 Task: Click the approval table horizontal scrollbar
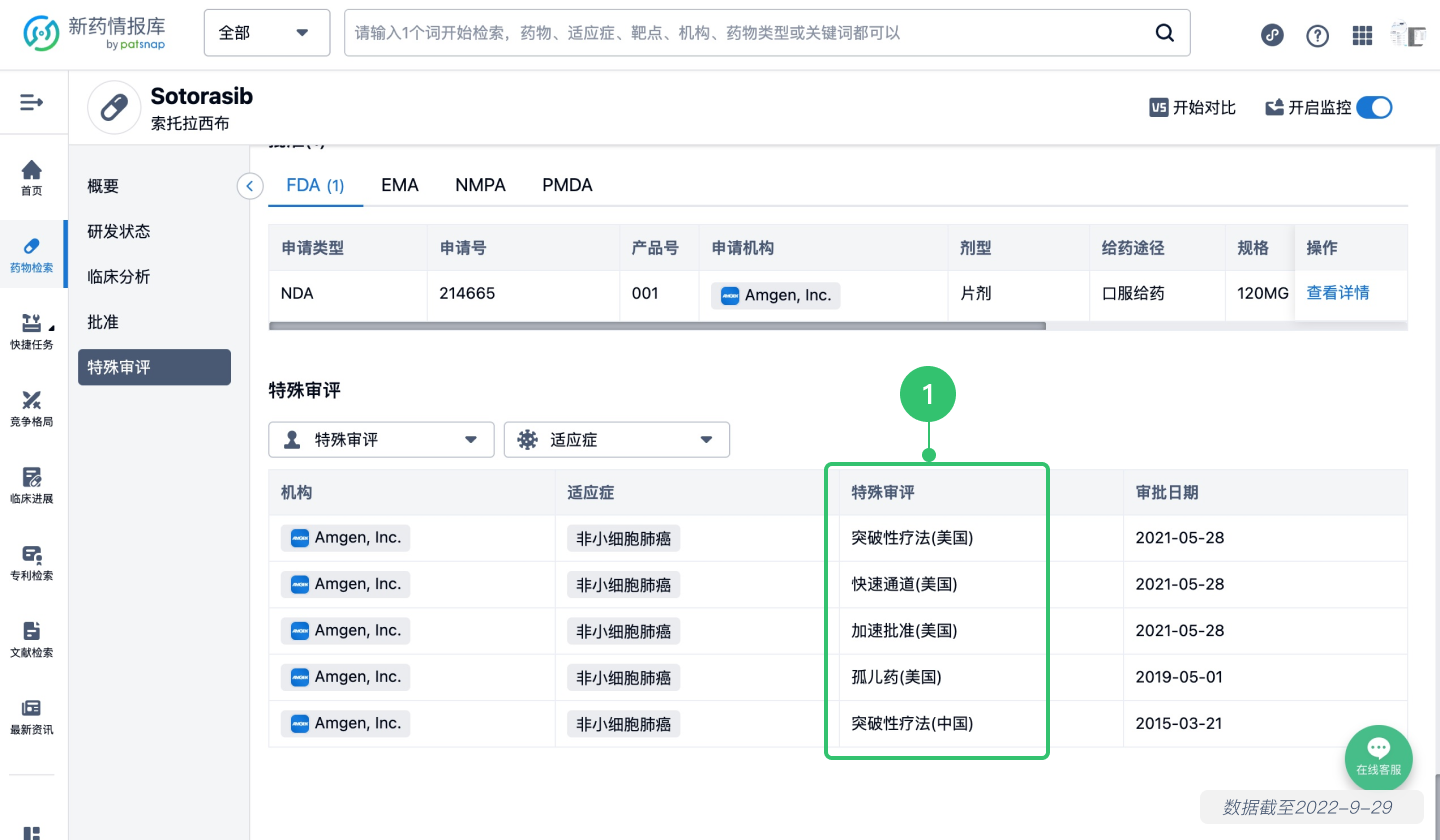click(x=657, y=326)
